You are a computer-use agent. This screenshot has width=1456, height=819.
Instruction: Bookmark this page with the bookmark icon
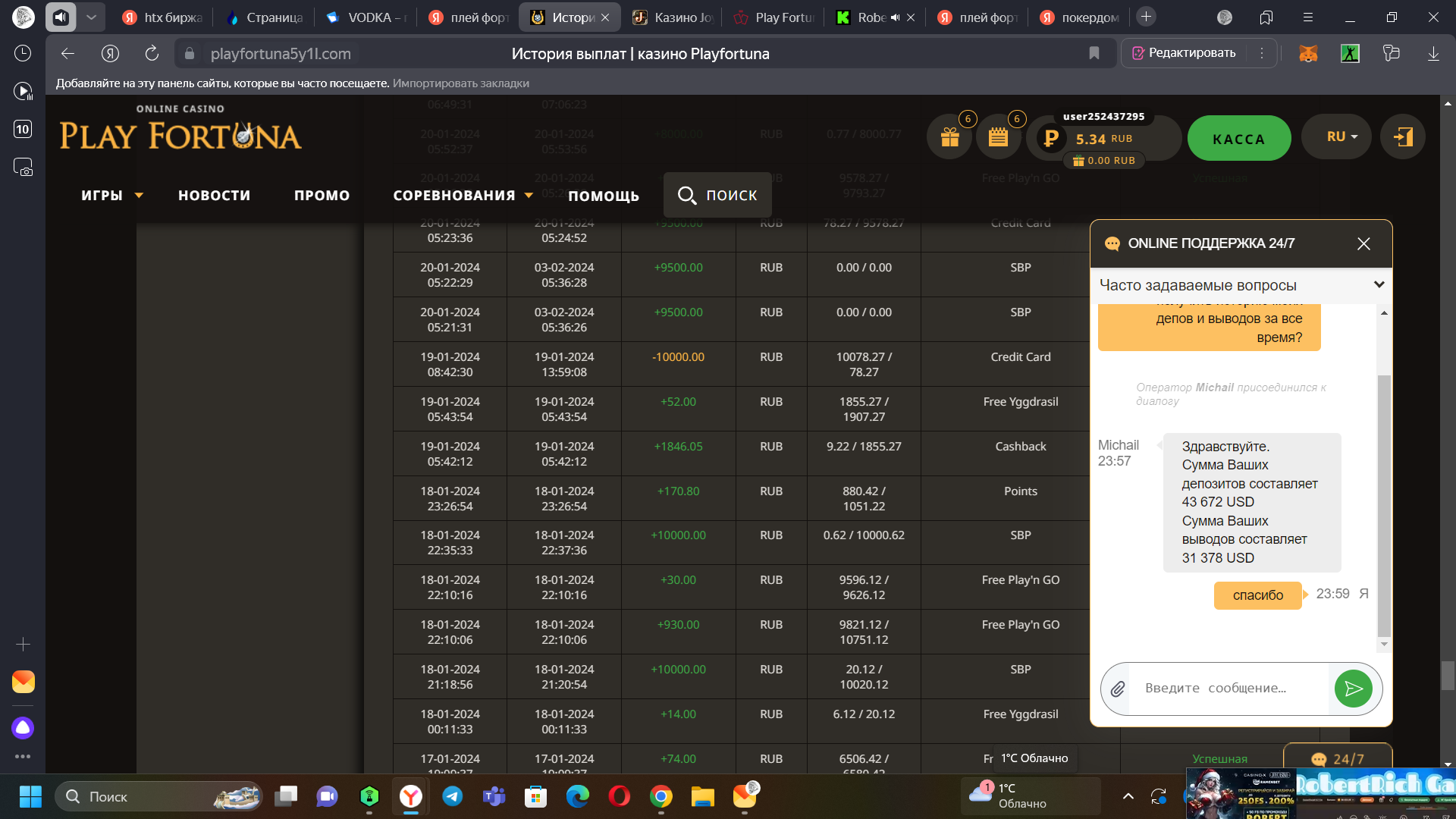click(1094, 53)
